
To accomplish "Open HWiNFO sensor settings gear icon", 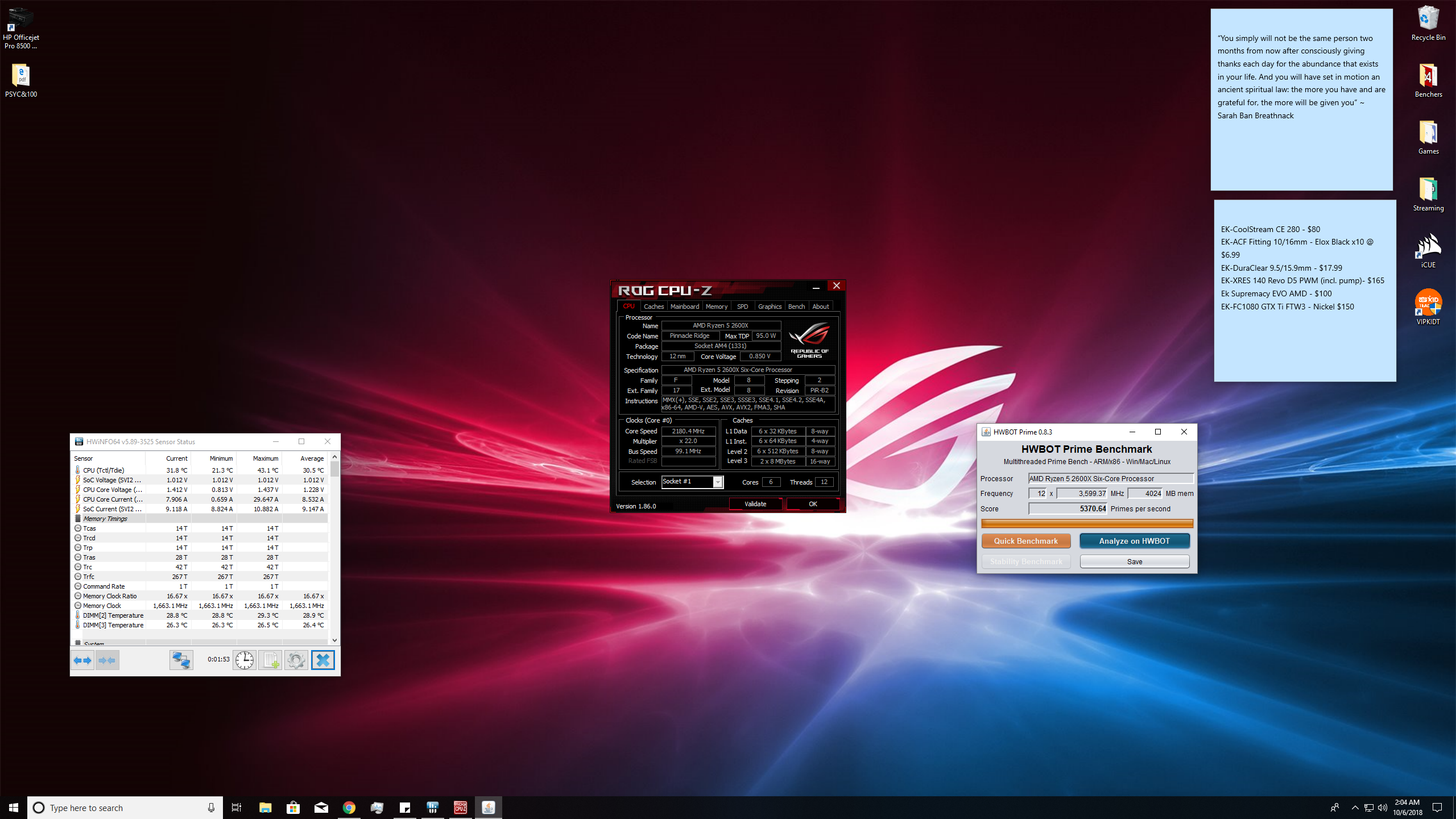I will (x=296, y=660).
